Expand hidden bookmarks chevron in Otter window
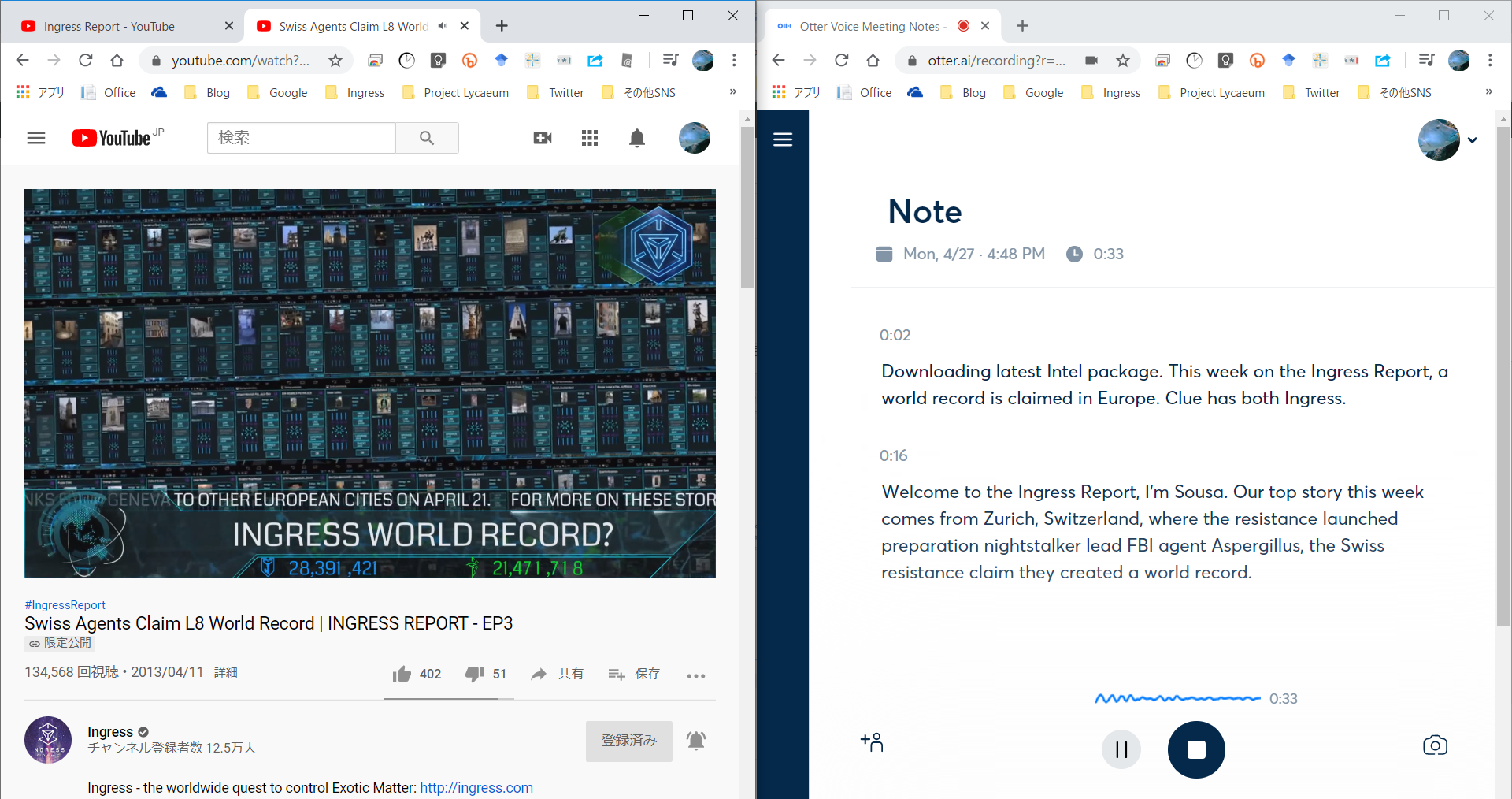1512x799 pixels. [1489, 91]
